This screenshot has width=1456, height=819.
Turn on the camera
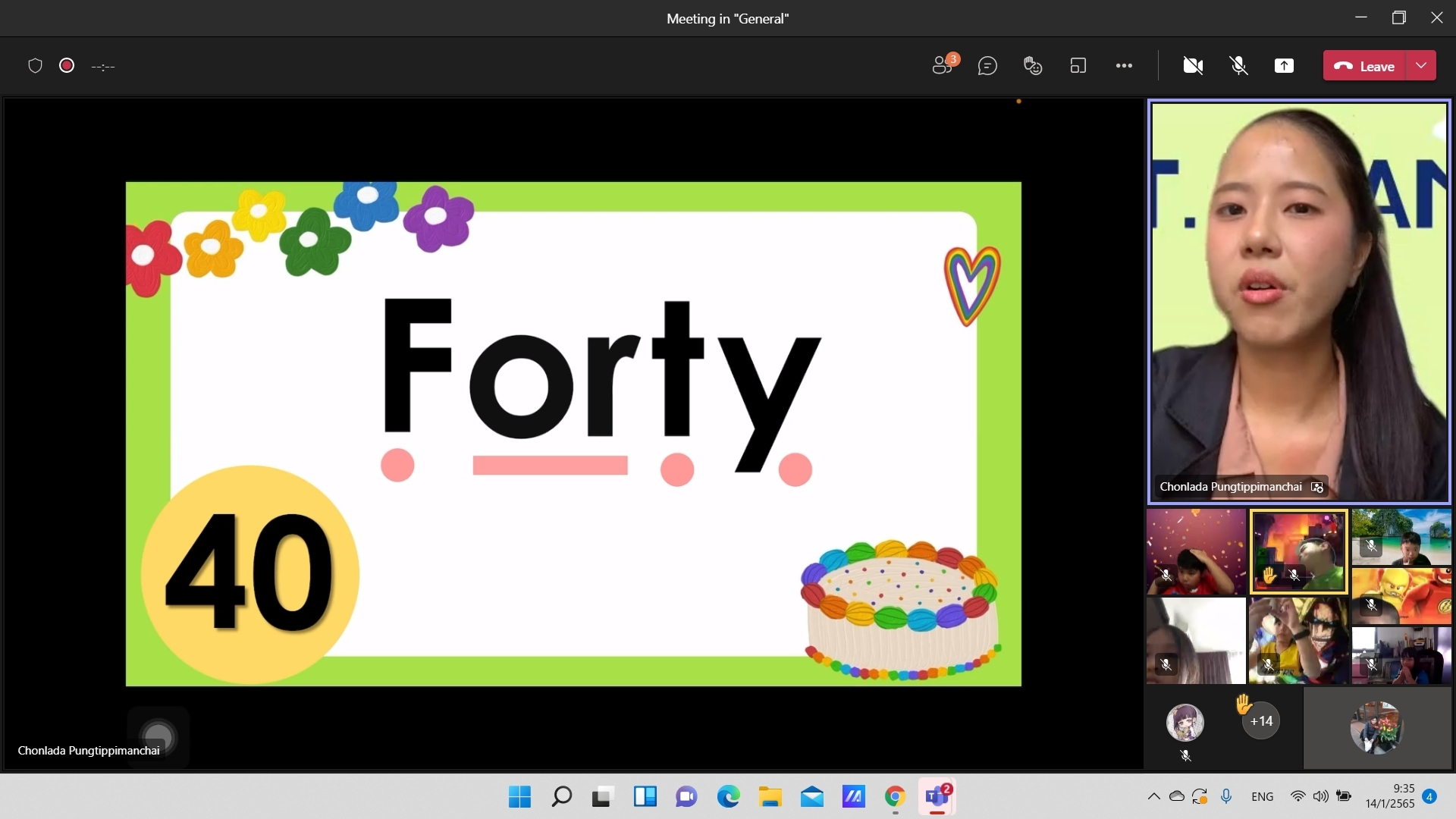(x=1193, y=66)
